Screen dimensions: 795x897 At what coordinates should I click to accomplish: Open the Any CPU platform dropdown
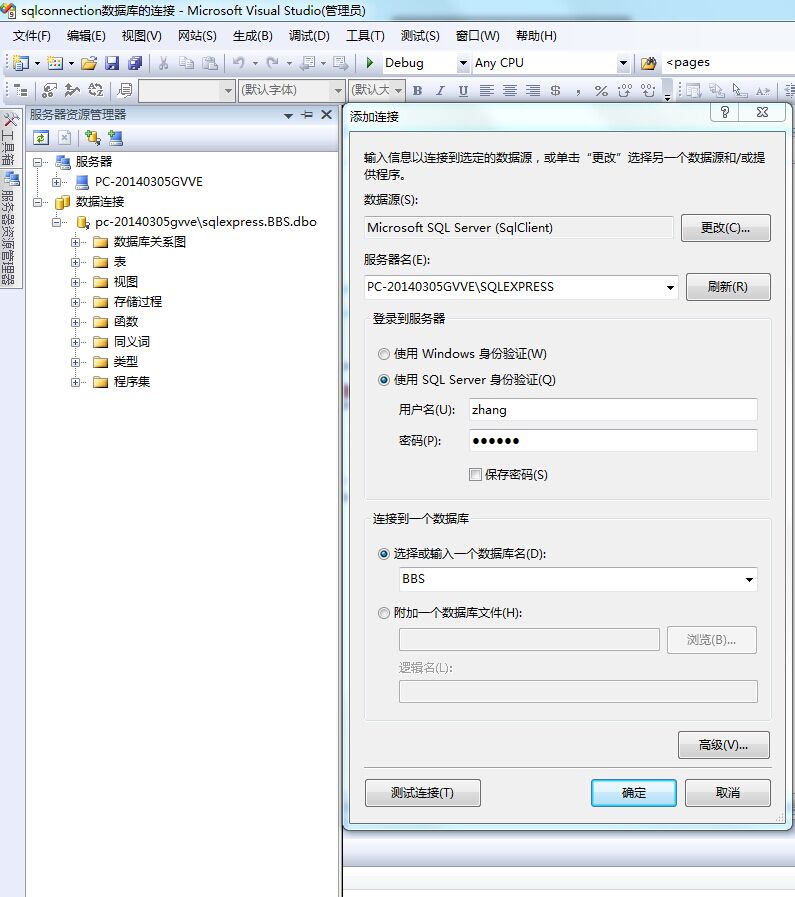[623, 63]
